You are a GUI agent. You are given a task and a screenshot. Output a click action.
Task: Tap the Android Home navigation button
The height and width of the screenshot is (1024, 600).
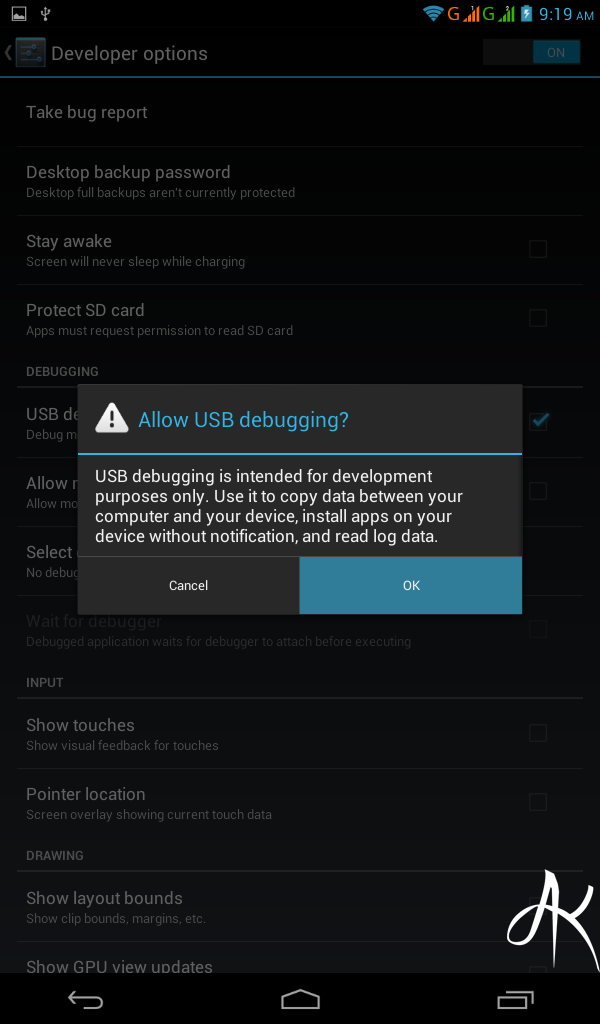300,999
